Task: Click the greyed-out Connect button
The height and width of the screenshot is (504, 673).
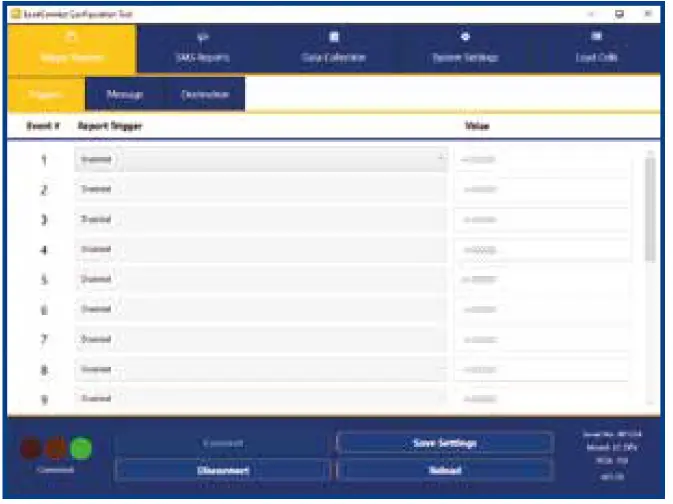Action: [x=223, y=443]
